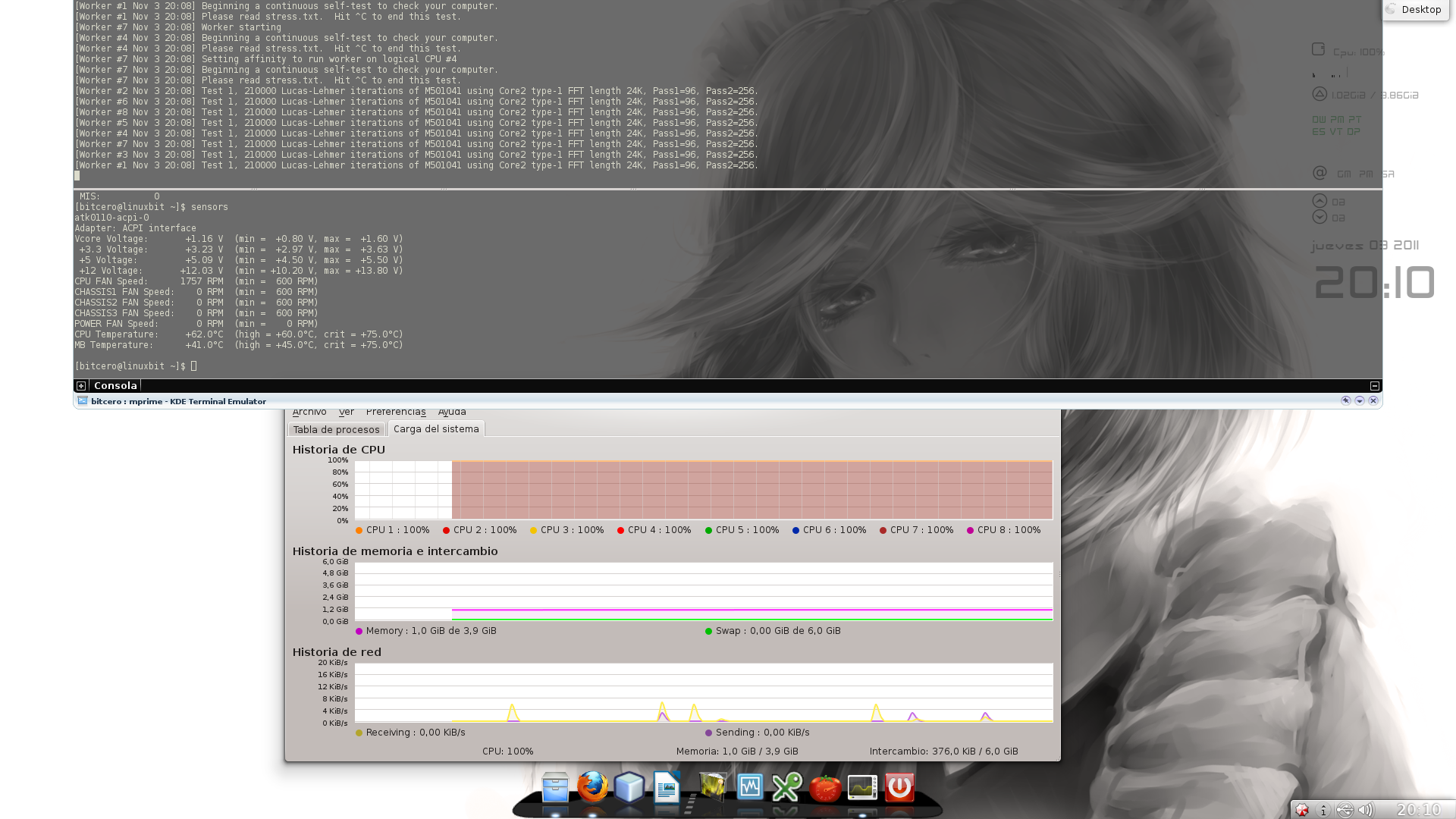Click 'Historia de memoria e intercambio' heading
1456x819 pixels.
tap(395, 551)
